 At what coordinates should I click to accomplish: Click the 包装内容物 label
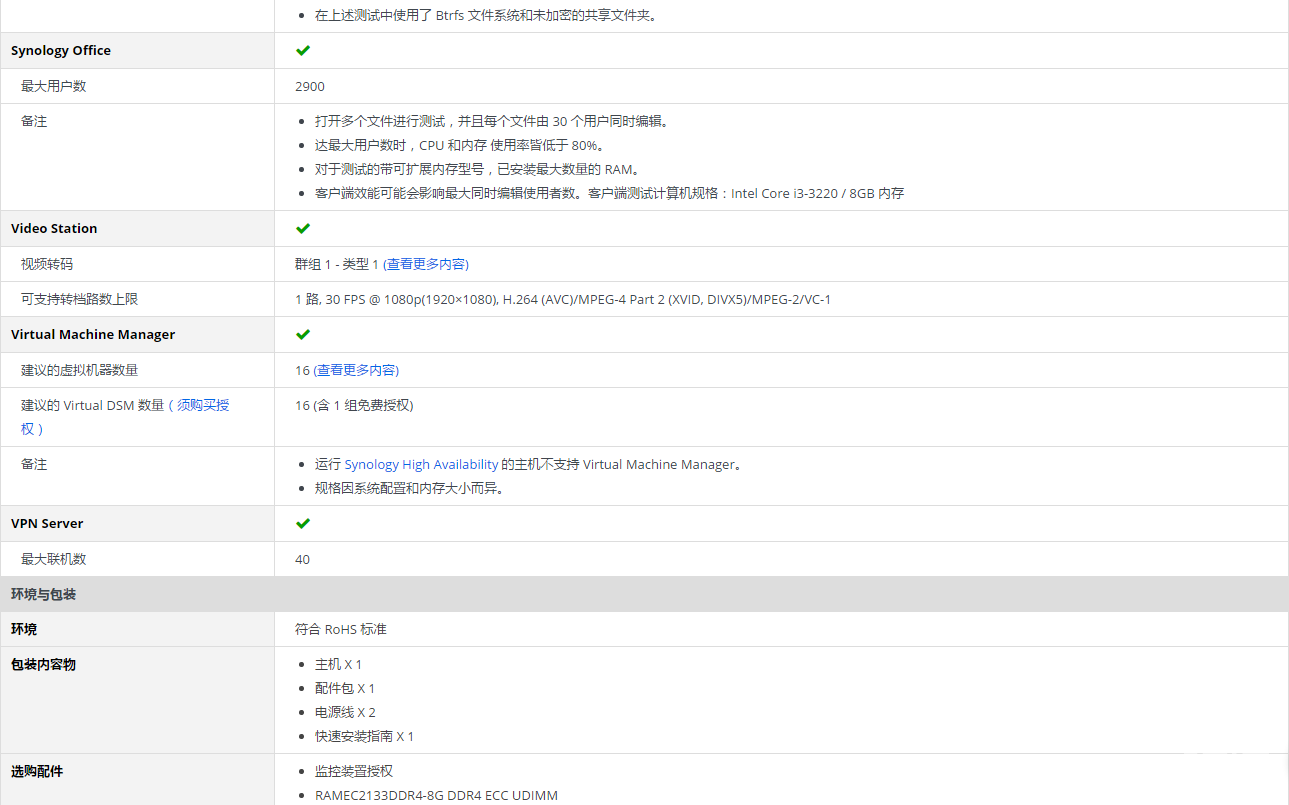(x=44, y=664)
